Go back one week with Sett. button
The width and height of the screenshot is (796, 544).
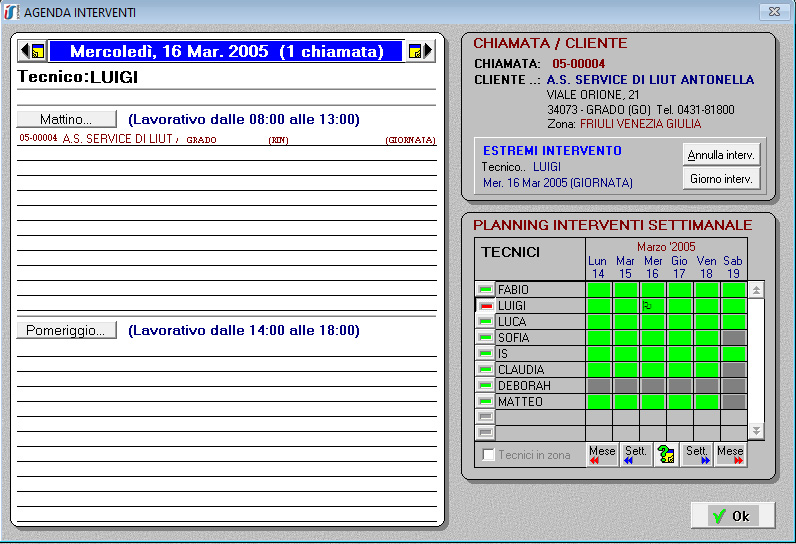point(636,455)
